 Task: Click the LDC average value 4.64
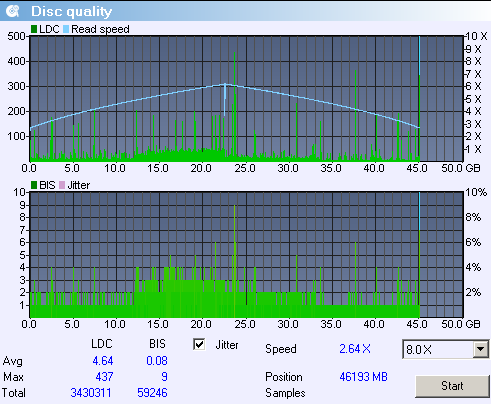click(103, 361)
